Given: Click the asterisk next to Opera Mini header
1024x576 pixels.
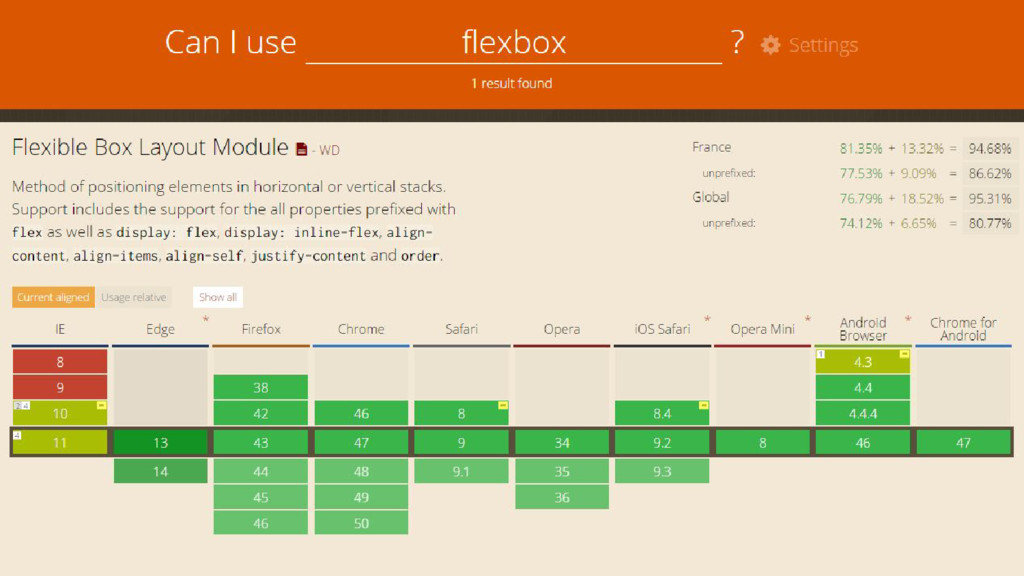Looking at the screenshot, I should pos(808,319).
